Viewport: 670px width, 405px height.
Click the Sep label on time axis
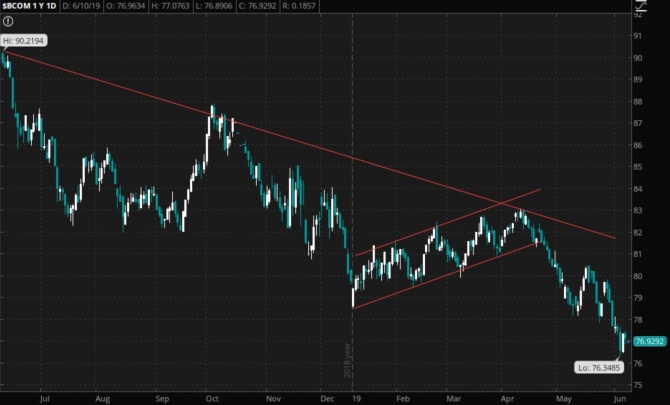pos(162,399)
